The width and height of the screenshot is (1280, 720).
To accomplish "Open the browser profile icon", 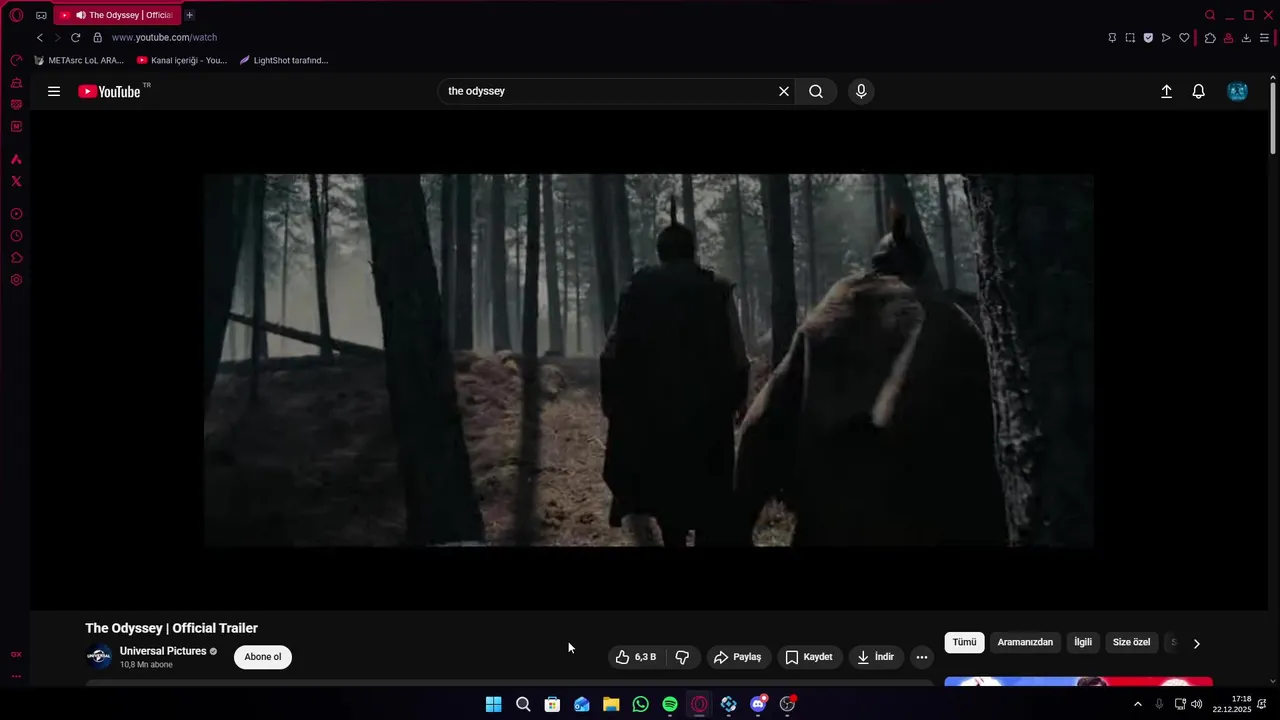I will 1228,37.
